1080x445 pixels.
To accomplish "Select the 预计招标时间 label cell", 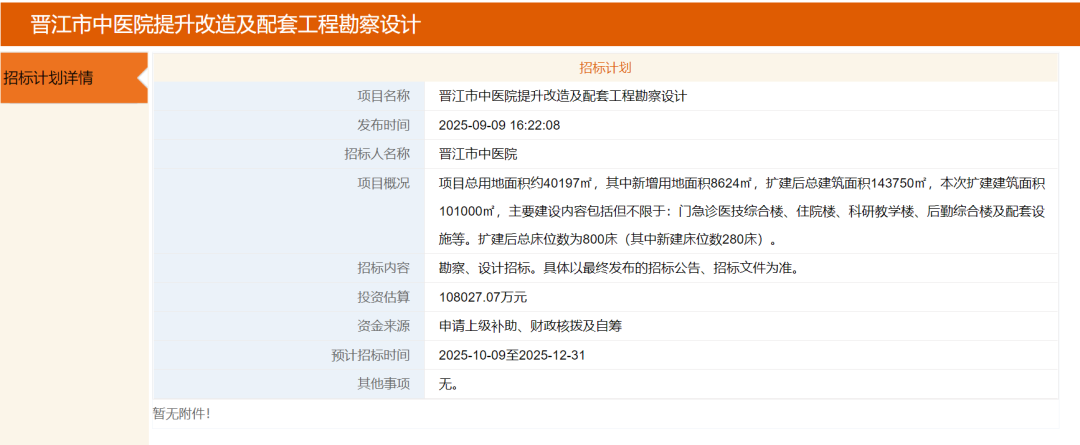I will coord(289,355).
